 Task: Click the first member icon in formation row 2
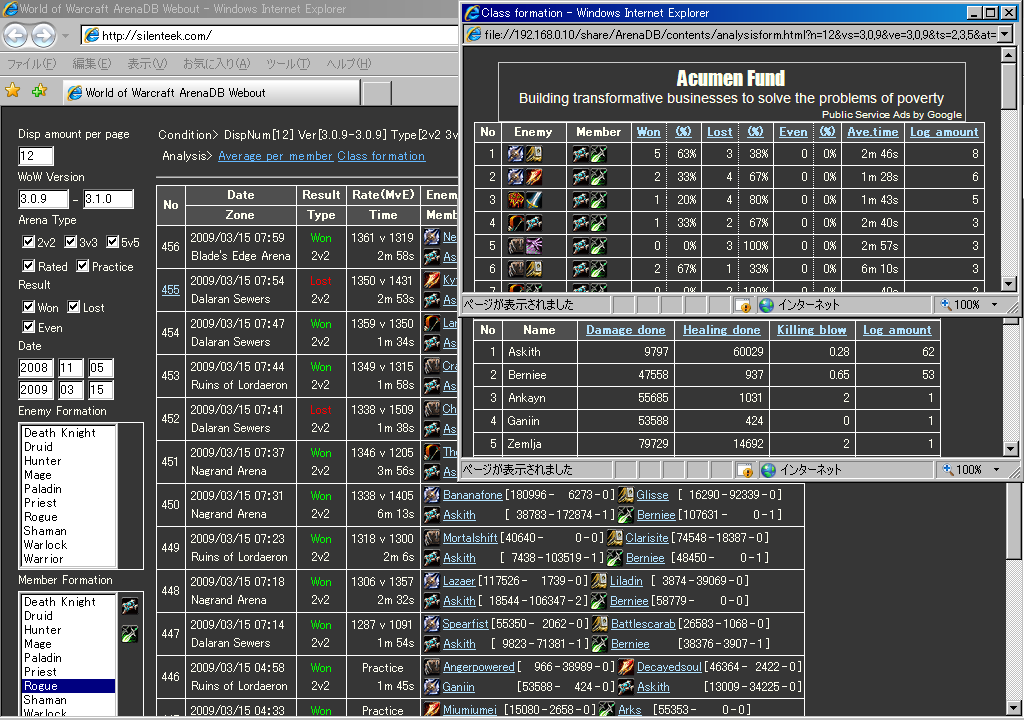point(580,176)
